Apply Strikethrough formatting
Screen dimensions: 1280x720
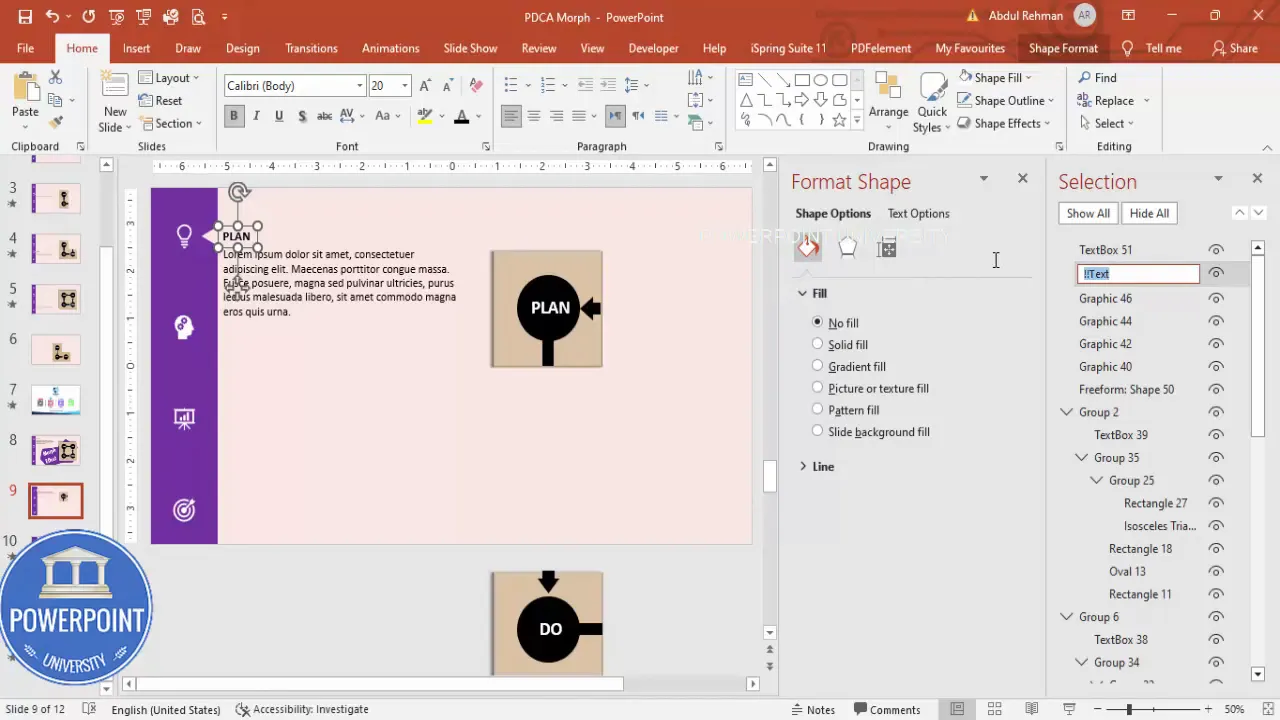point(324,116)
